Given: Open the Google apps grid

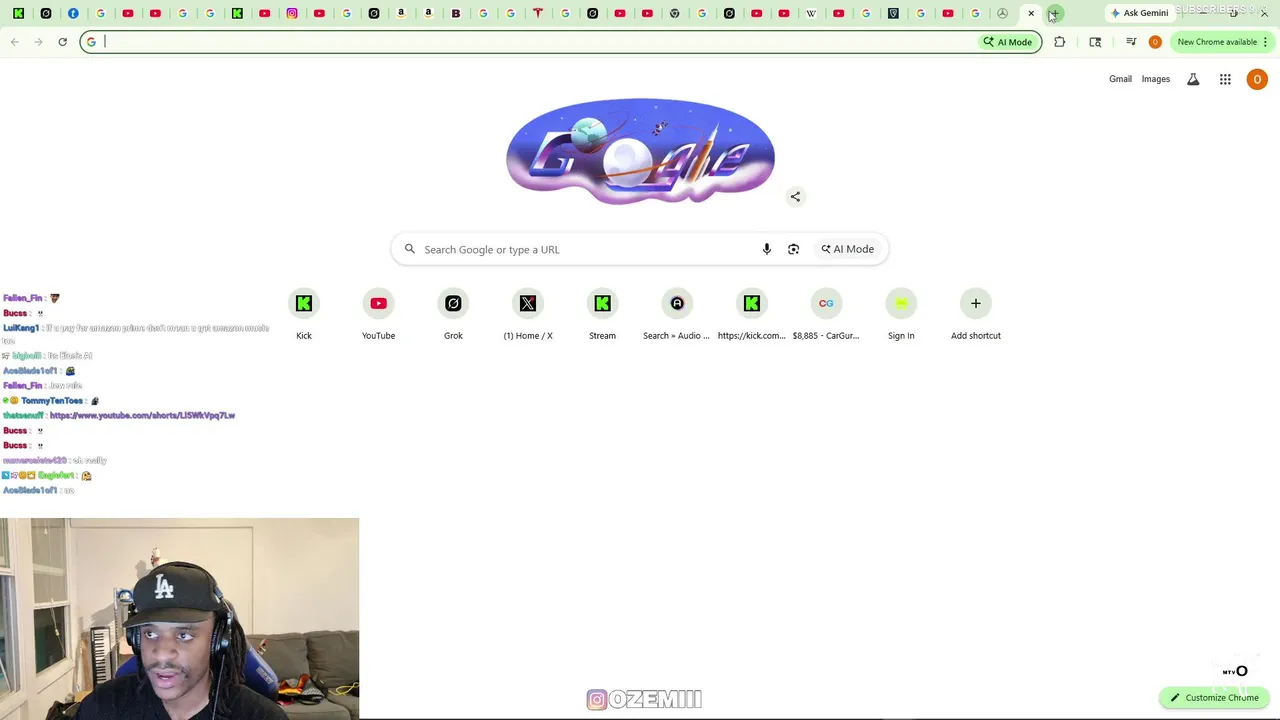Looking at the screenshot, I should click(x=1225, y=79).
